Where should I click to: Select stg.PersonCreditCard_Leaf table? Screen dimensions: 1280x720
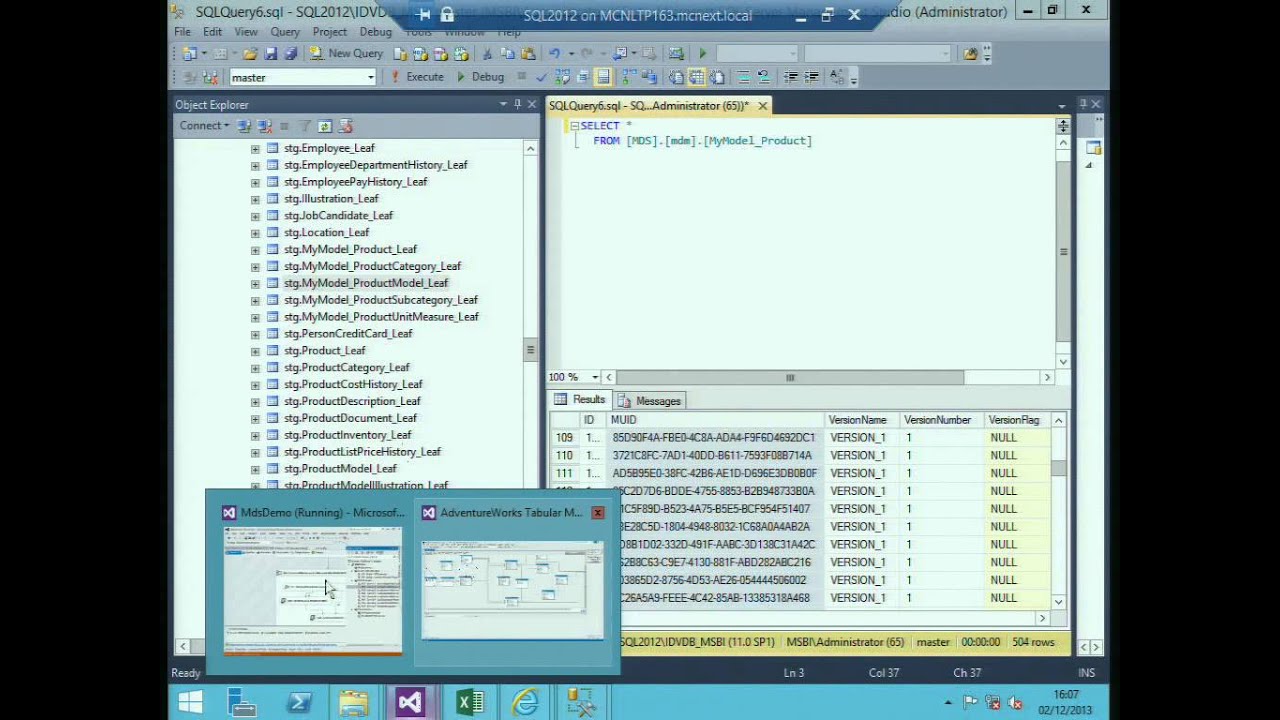[x=348, y=334]
